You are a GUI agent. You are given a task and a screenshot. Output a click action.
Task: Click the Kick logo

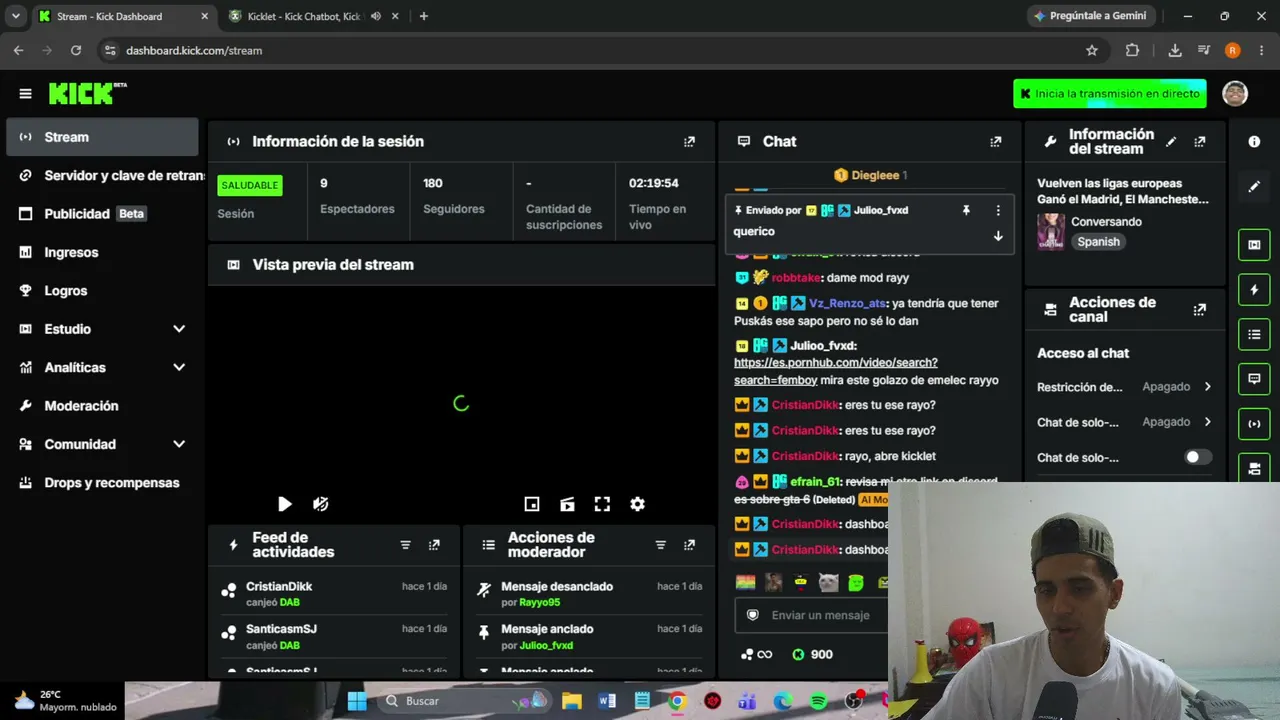[x=88, y=93]
